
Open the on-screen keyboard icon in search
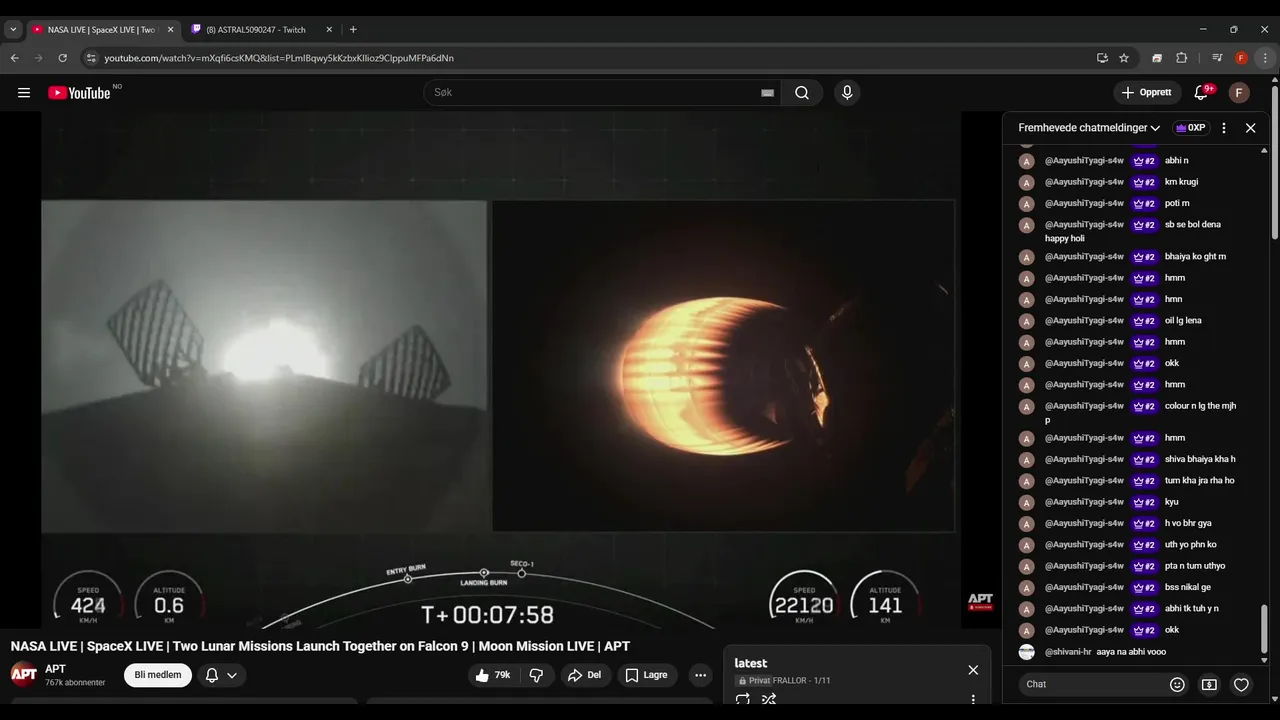(x=767, y=93)
